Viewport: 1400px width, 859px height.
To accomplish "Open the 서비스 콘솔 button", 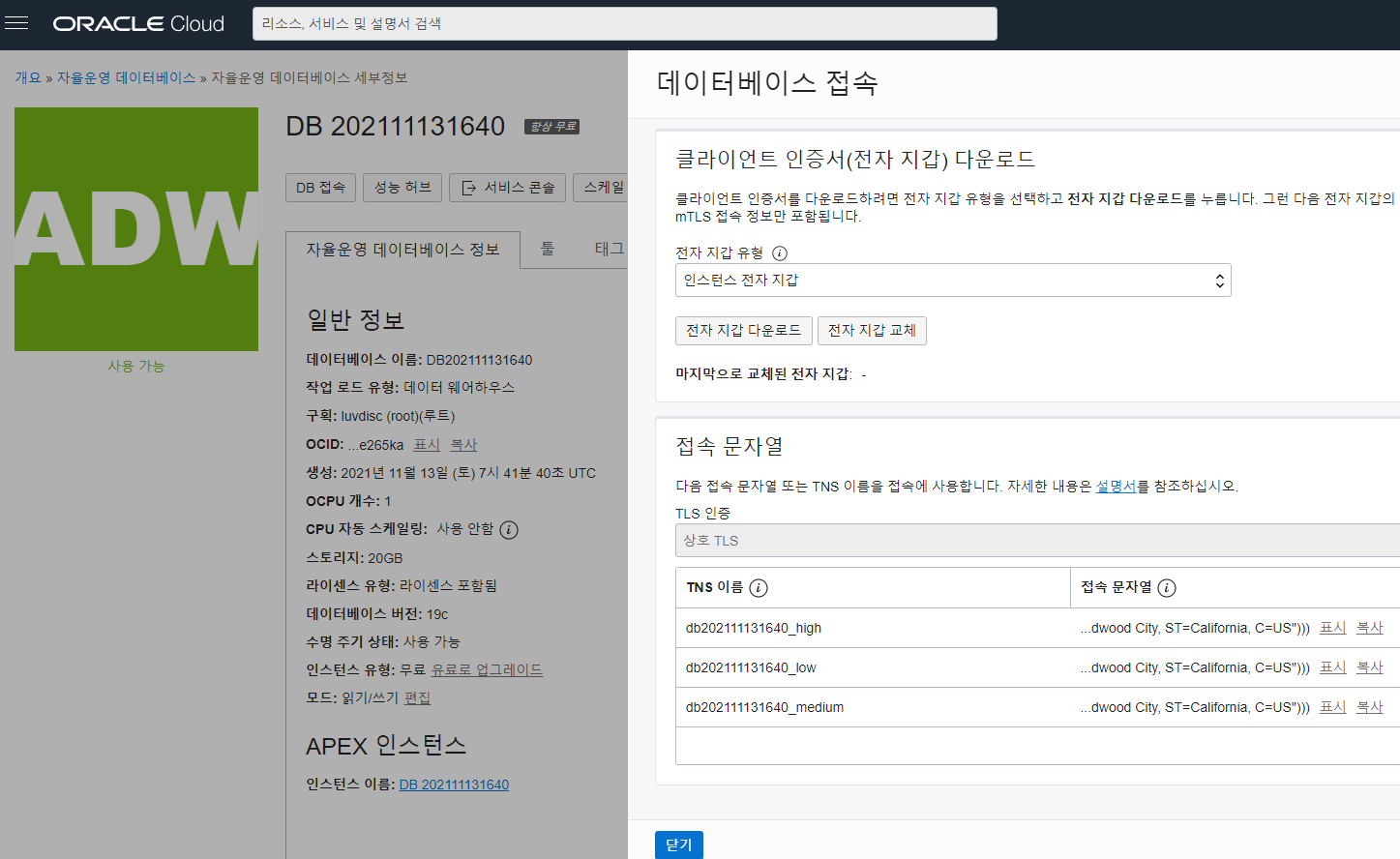I will 507,188.
